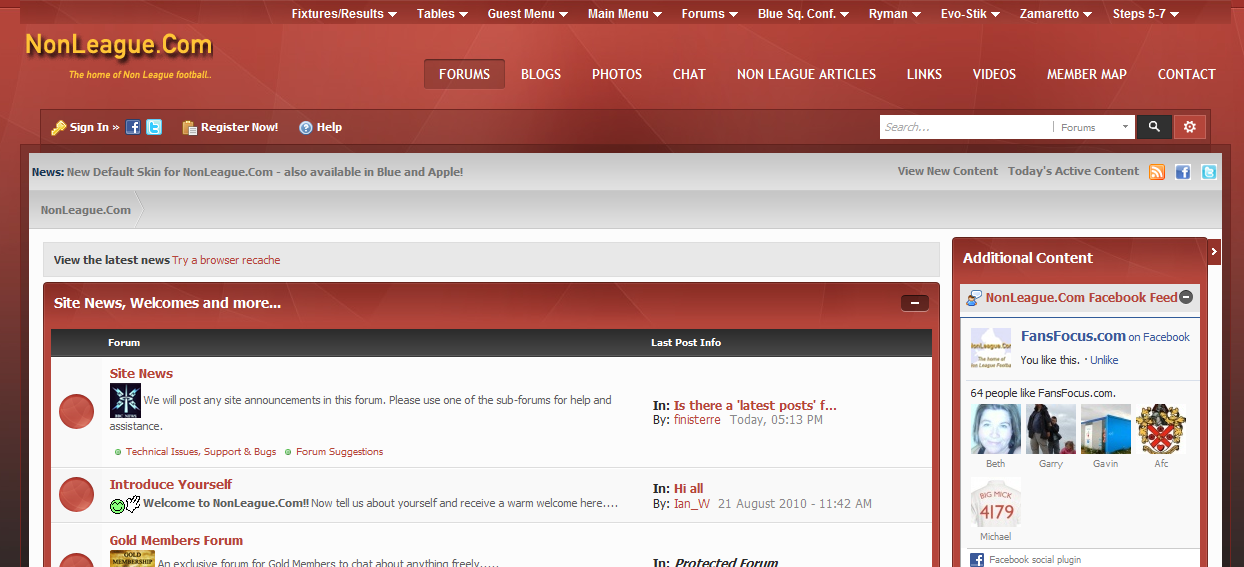The width and height of the screenshot is (1244, 567).
Task: Open the Fixtures/Results dropdown menu
Action: (344, 14)
